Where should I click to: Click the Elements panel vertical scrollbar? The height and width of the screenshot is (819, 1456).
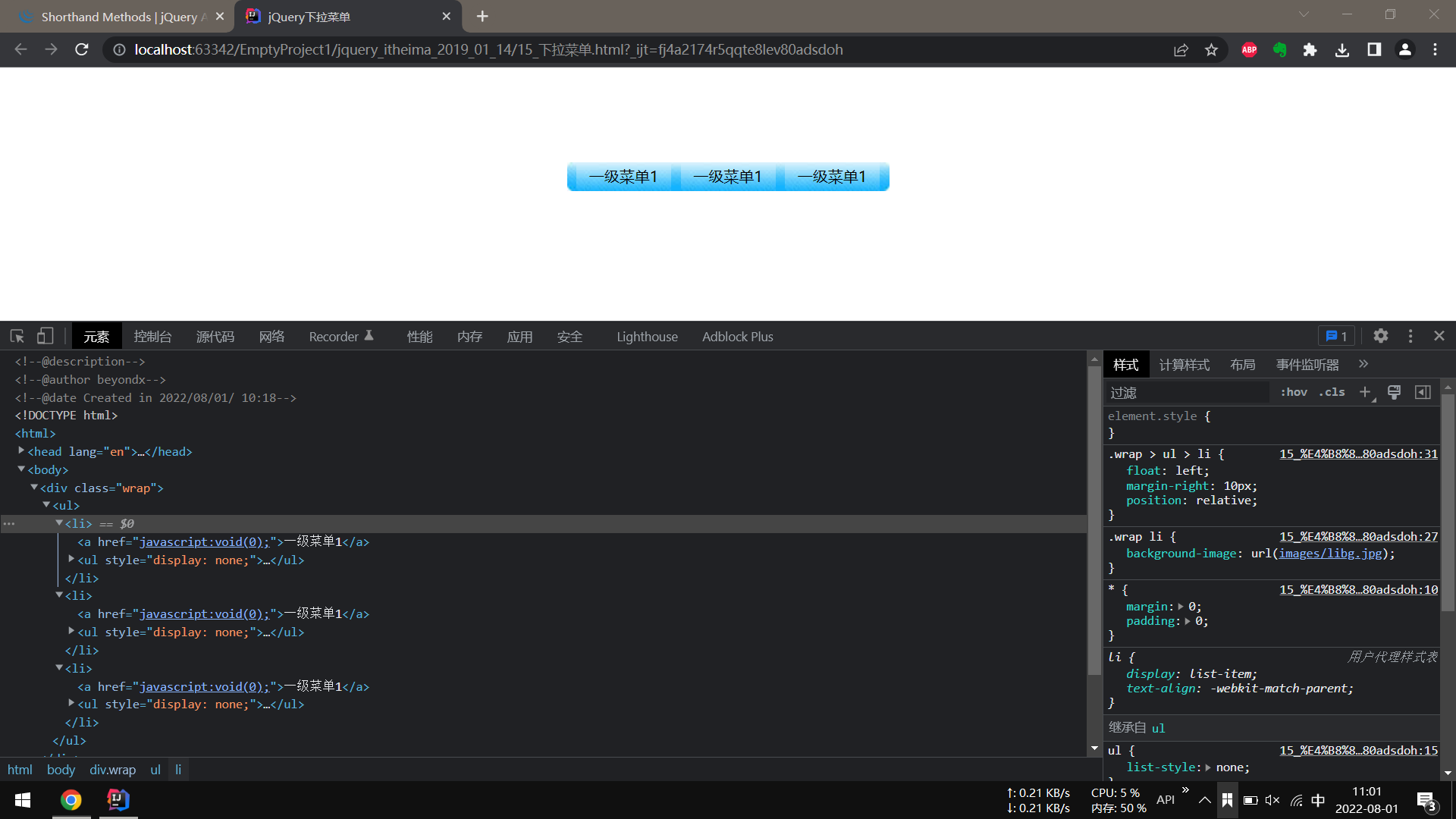1094,519
